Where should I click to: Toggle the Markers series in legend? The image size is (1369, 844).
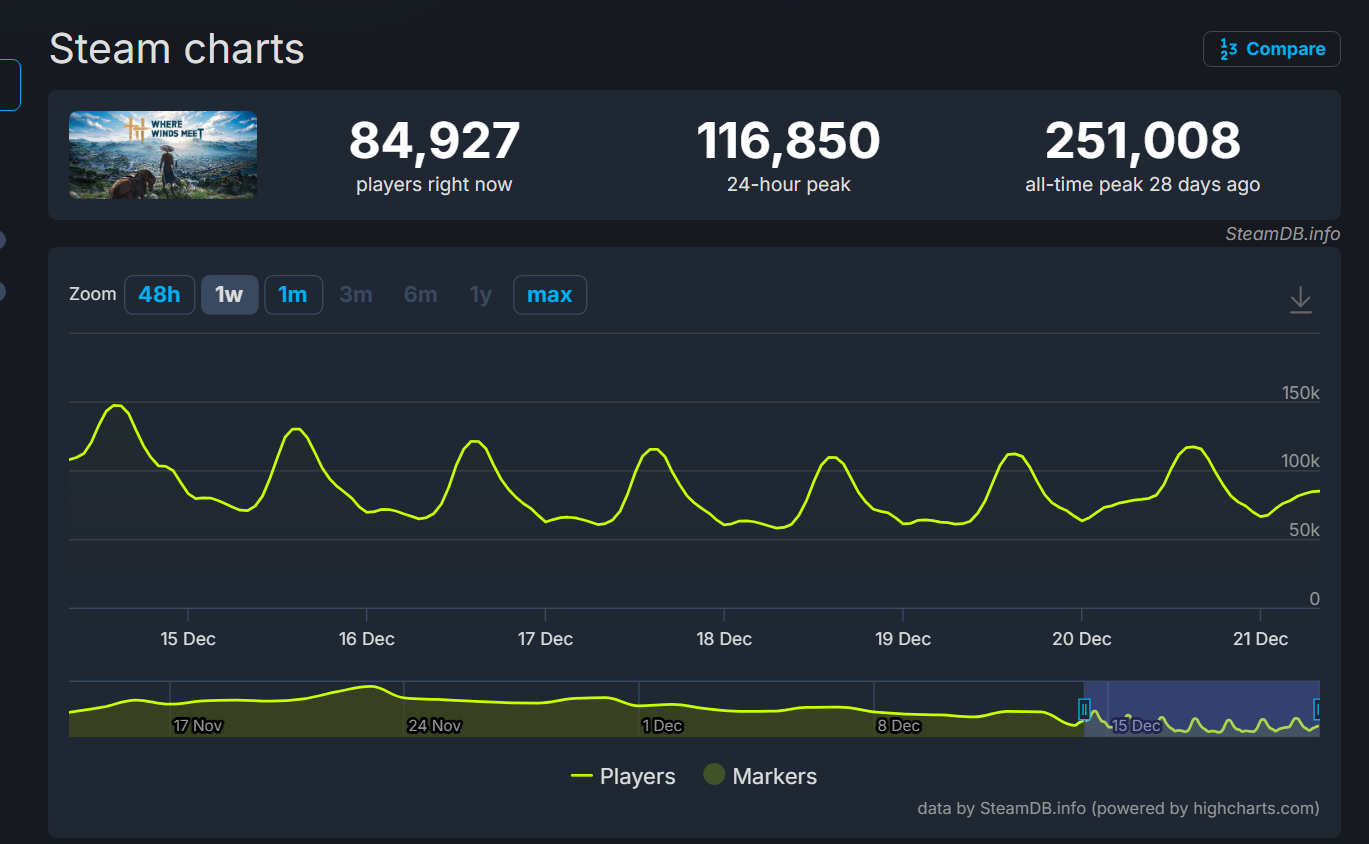pyautogui.click(x=760, y=776)
